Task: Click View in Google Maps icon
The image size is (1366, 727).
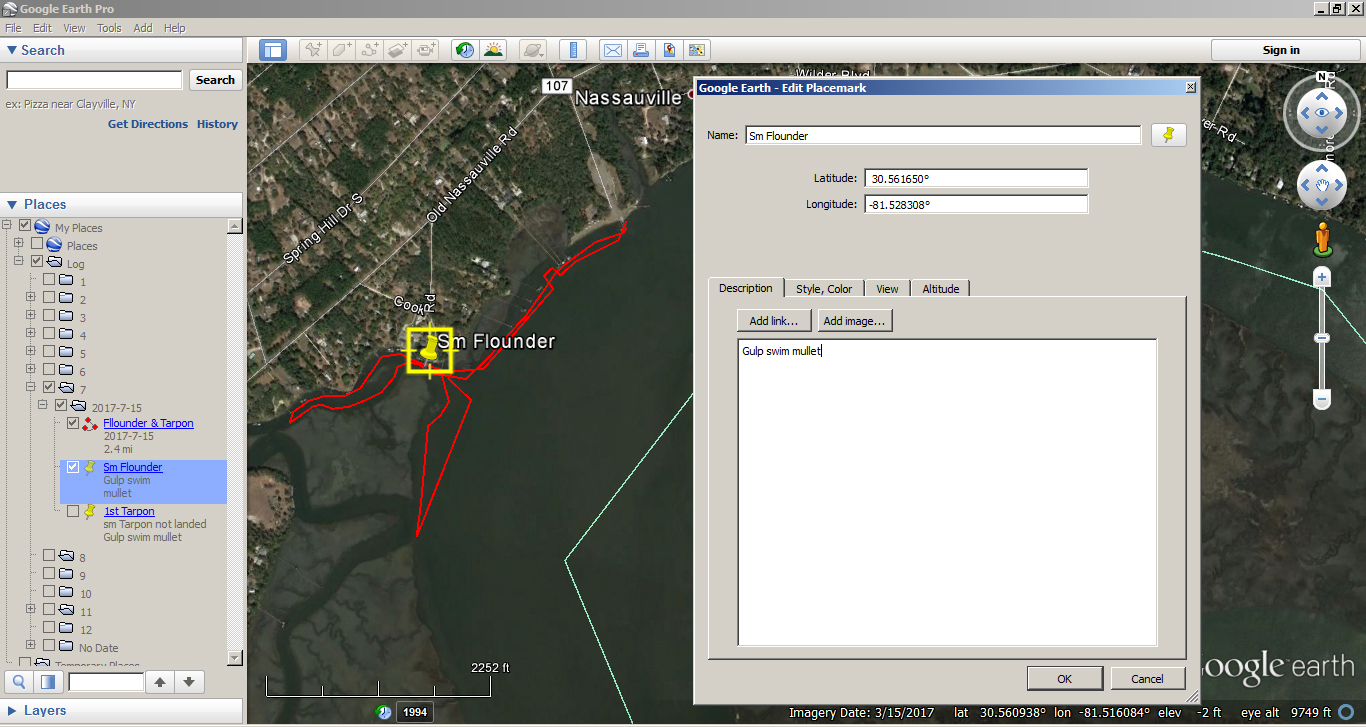Action: (696, 50)
